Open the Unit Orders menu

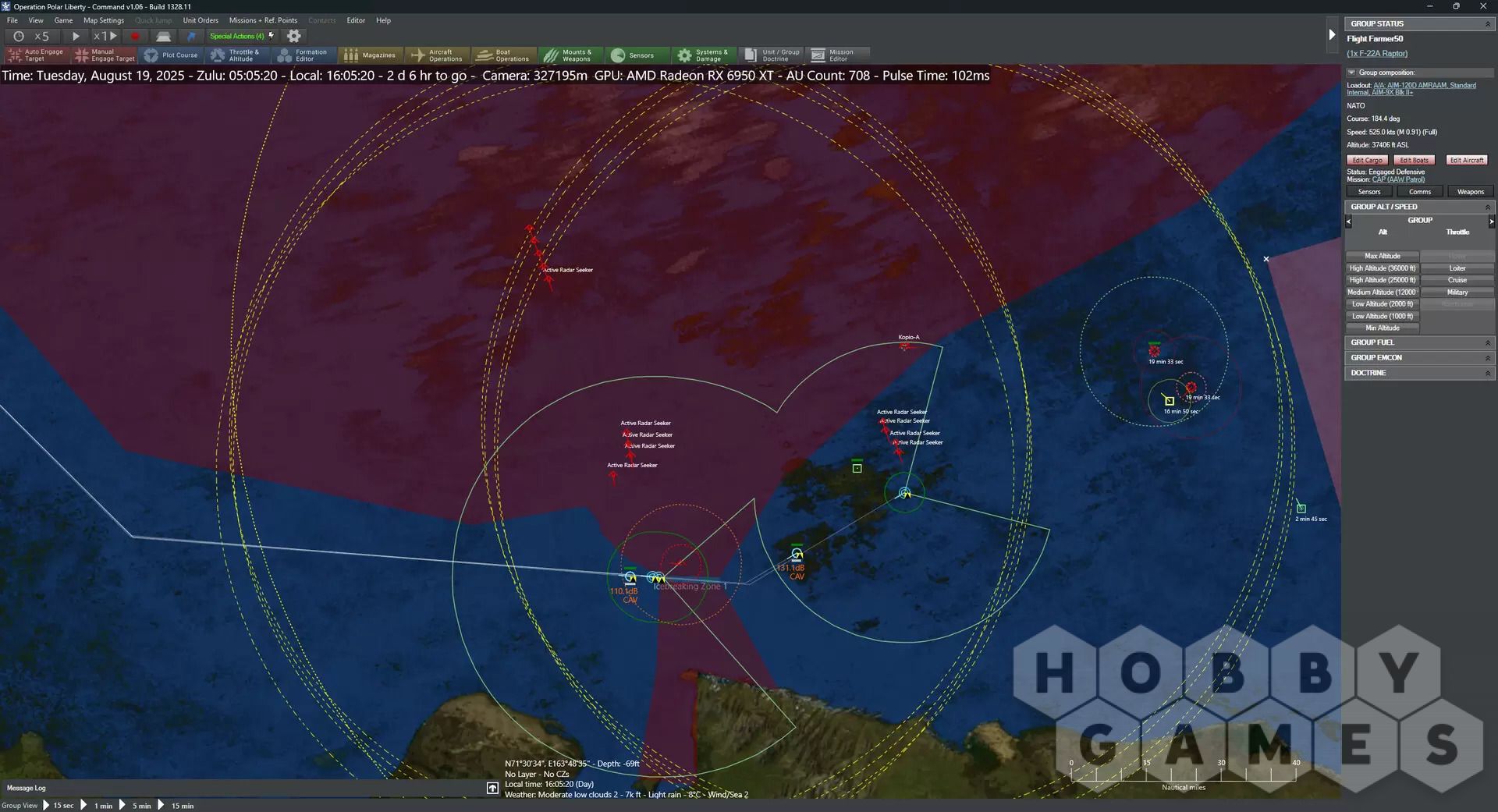201,20
